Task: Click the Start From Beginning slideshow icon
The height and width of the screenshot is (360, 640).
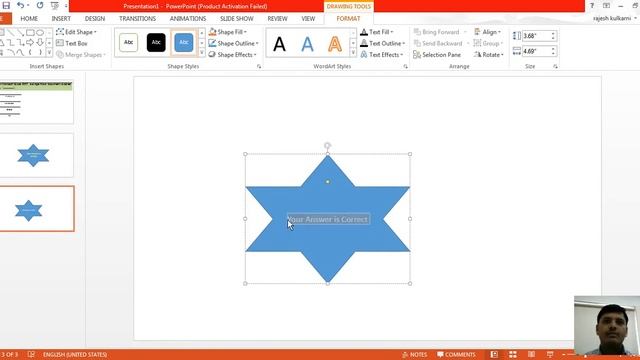Action: click(x=54, y=6)
